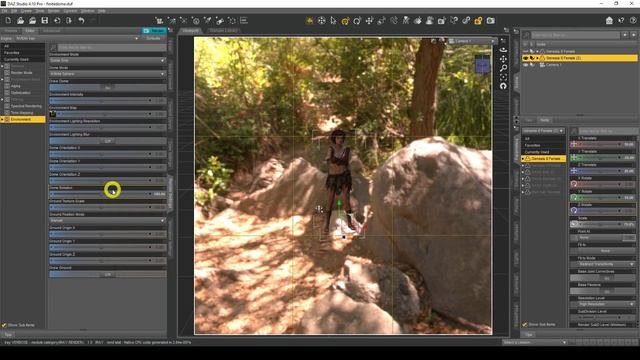Click the Save floppy disk icon
The width and height of the screenshot is (640, 360).
pos(44,20)
